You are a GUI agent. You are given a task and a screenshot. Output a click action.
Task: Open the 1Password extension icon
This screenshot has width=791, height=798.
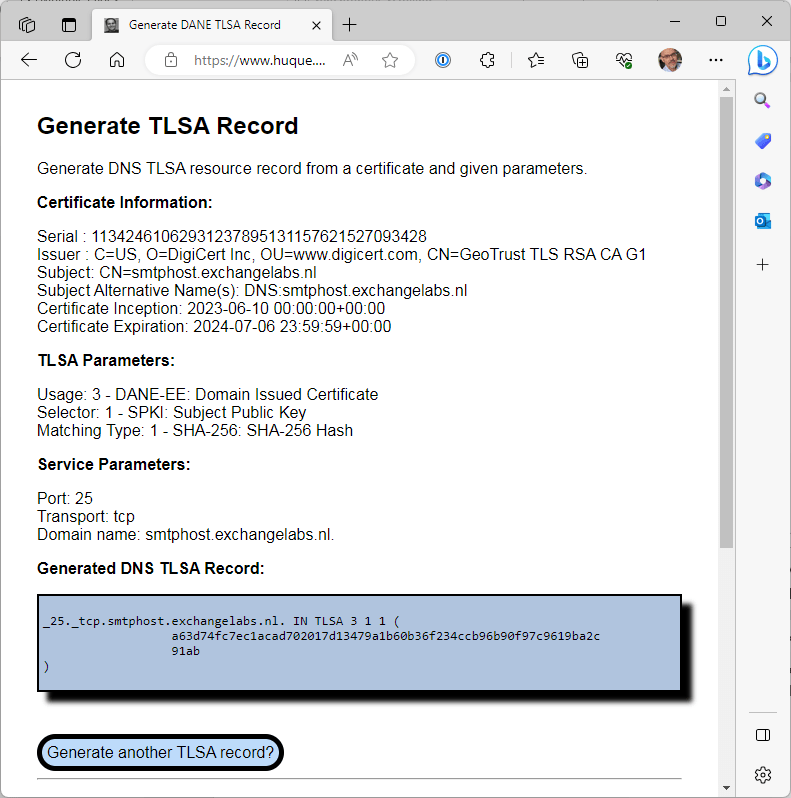(443, 60)
